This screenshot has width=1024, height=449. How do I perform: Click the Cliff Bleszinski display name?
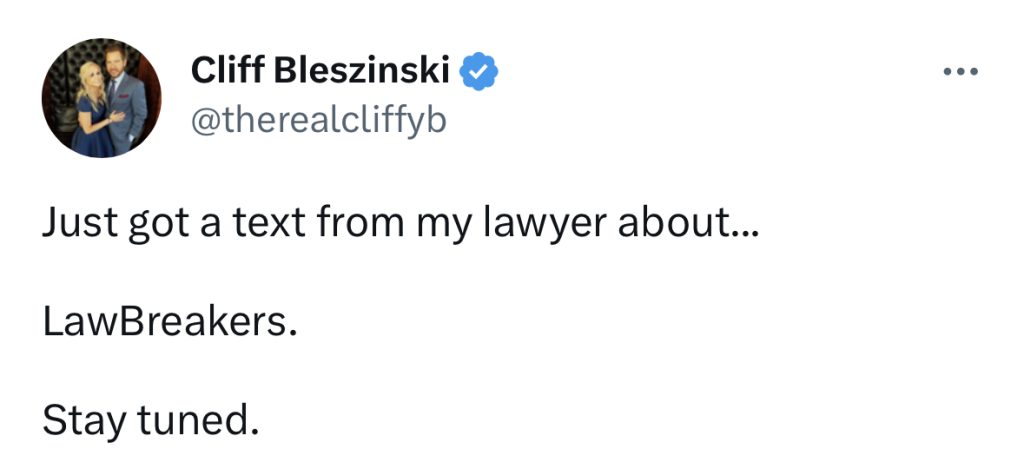tap(320, 70)
